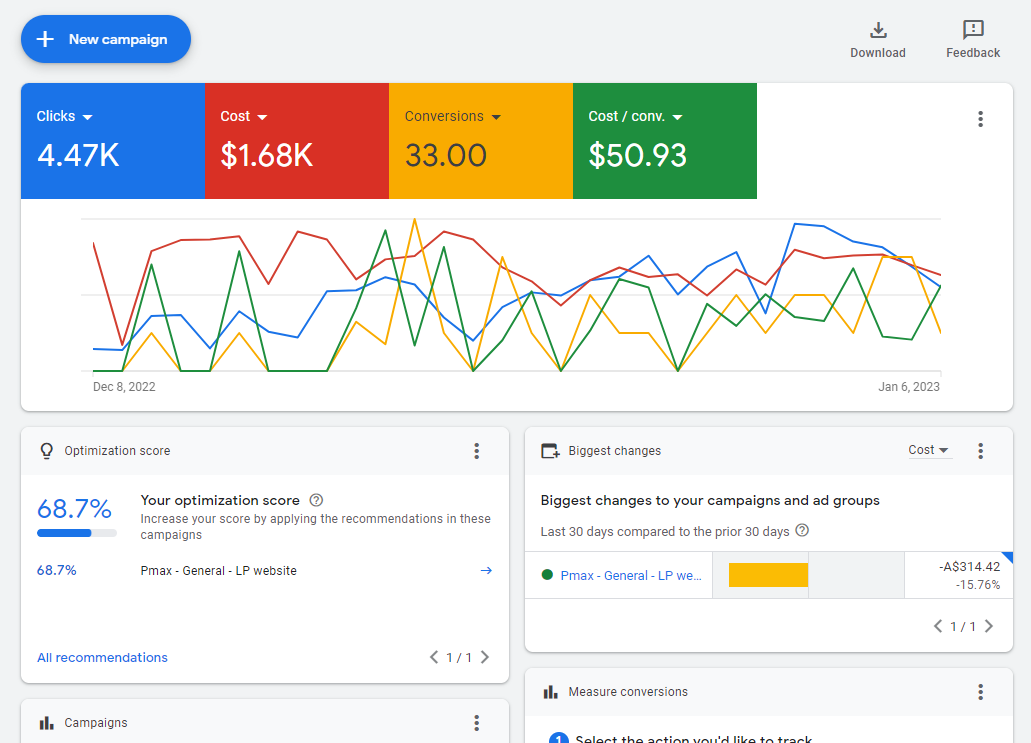Click the 4.47K clicks value
Image resolution: width=1031 pixels, height=743 pixels.
78,156
